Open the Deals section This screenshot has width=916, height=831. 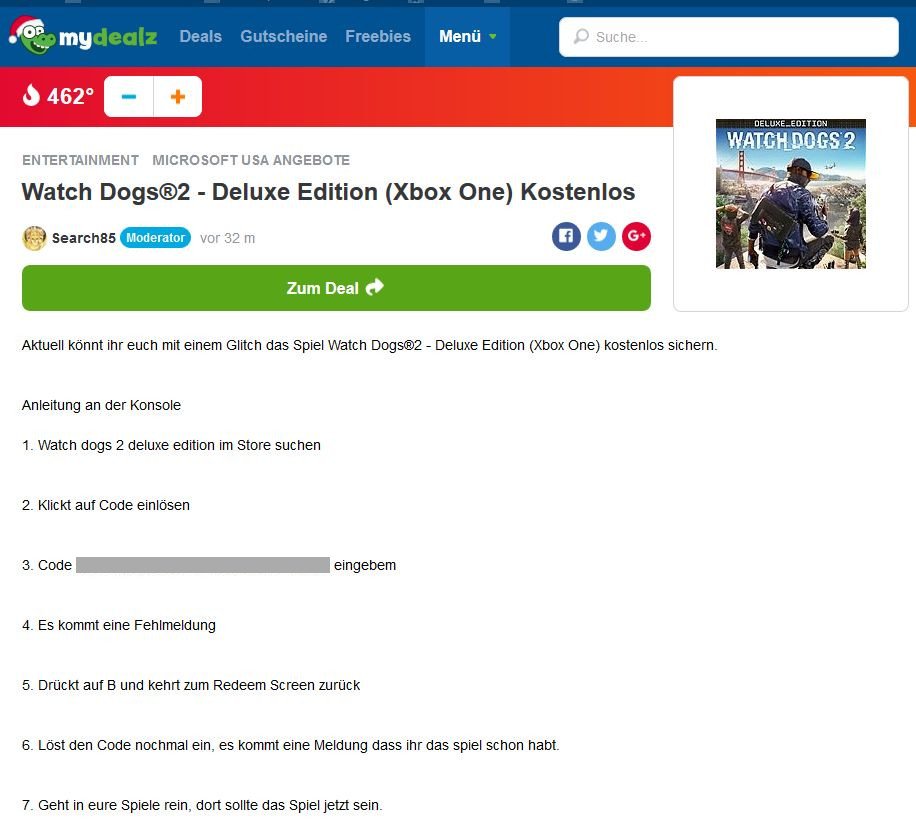[200, 36]
